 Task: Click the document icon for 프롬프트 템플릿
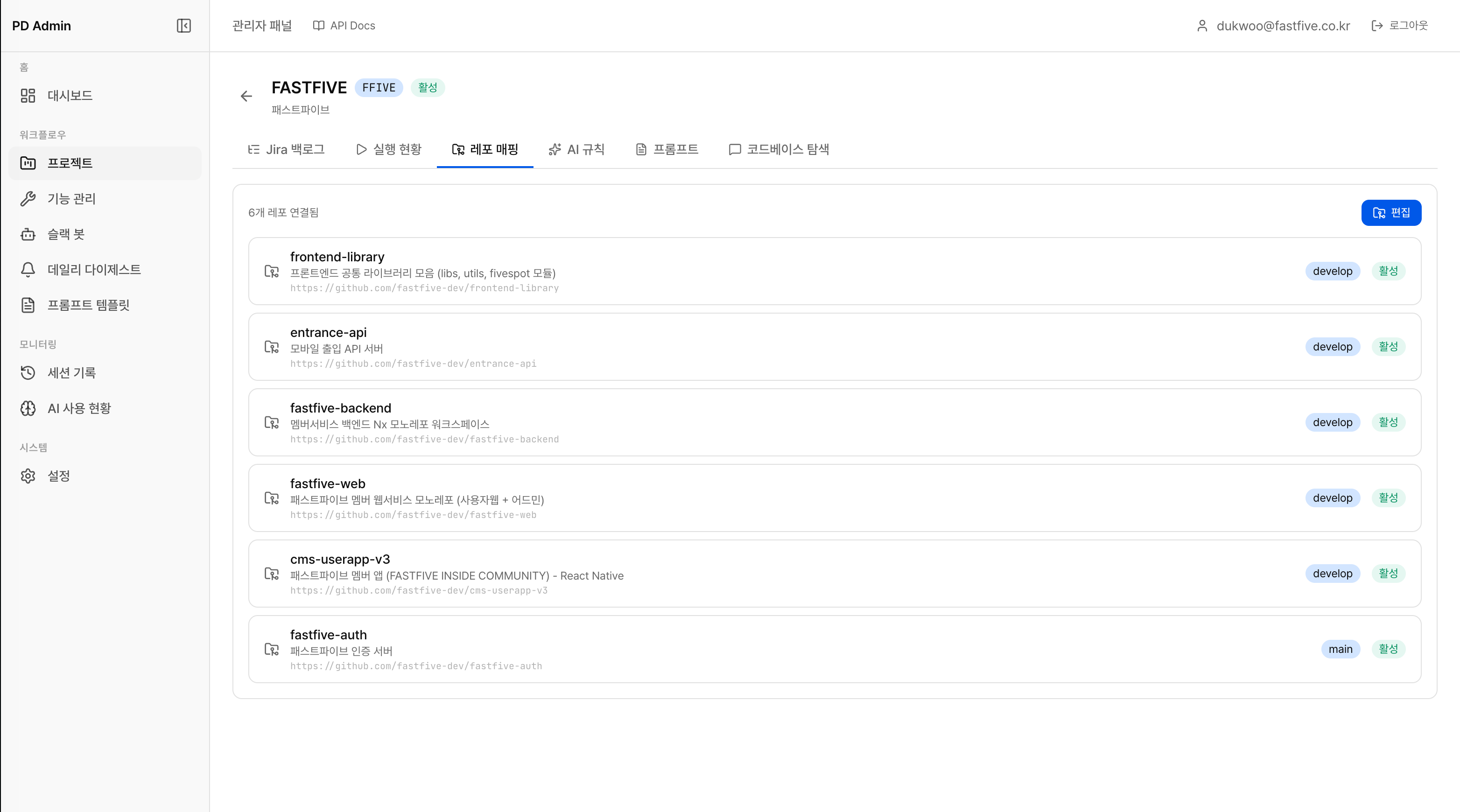coord(28,305)
